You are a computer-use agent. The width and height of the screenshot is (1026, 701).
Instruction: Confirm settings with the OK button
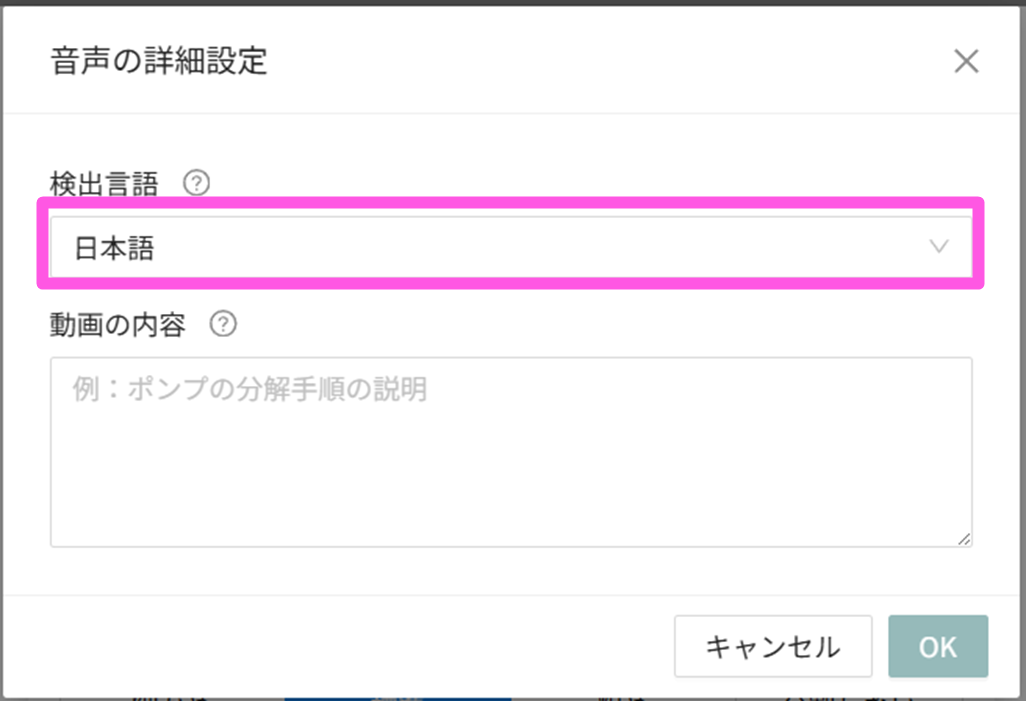pos(938,646)
